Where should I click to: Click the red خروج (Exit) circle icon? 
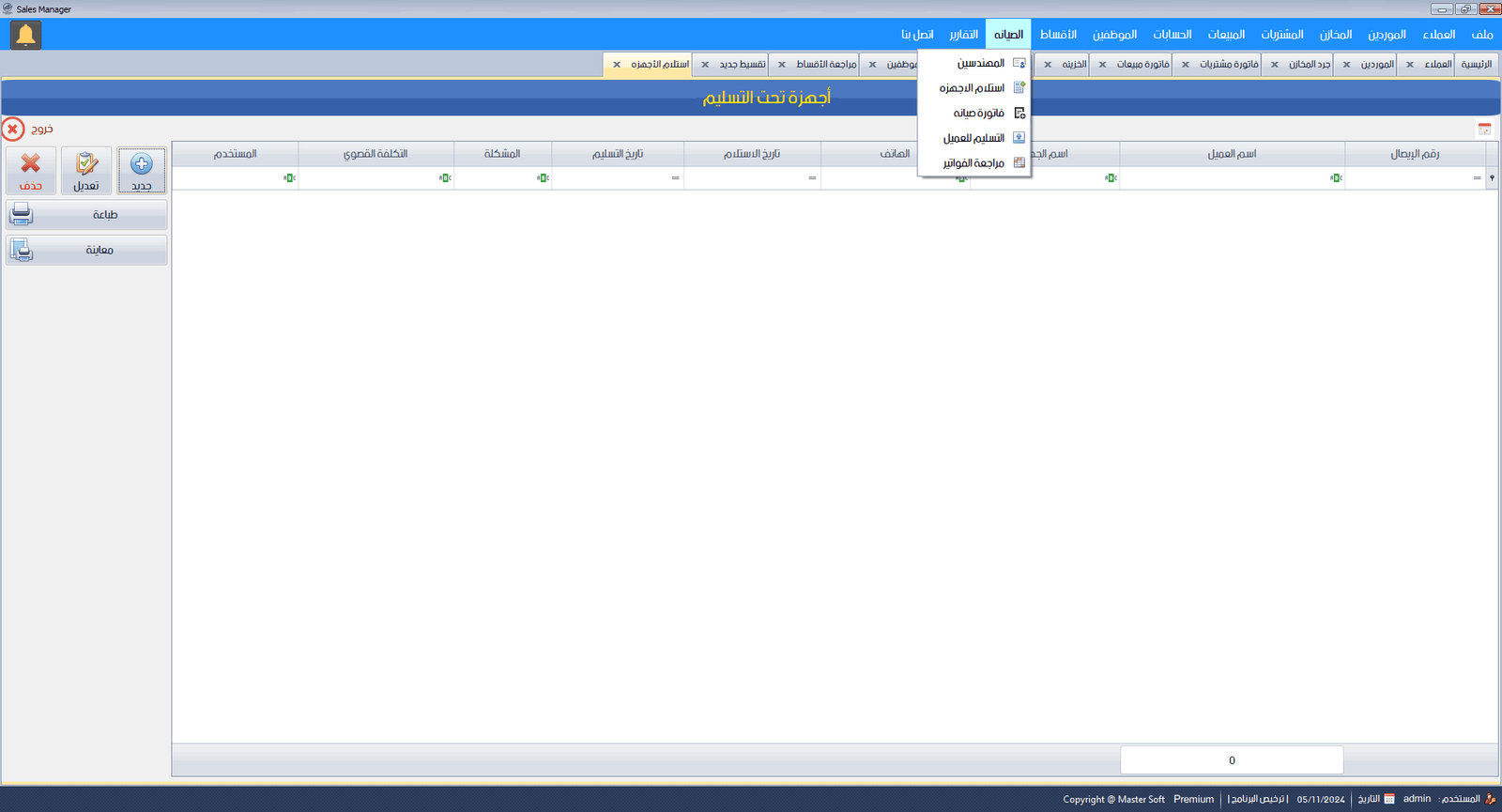pos(13,129)
